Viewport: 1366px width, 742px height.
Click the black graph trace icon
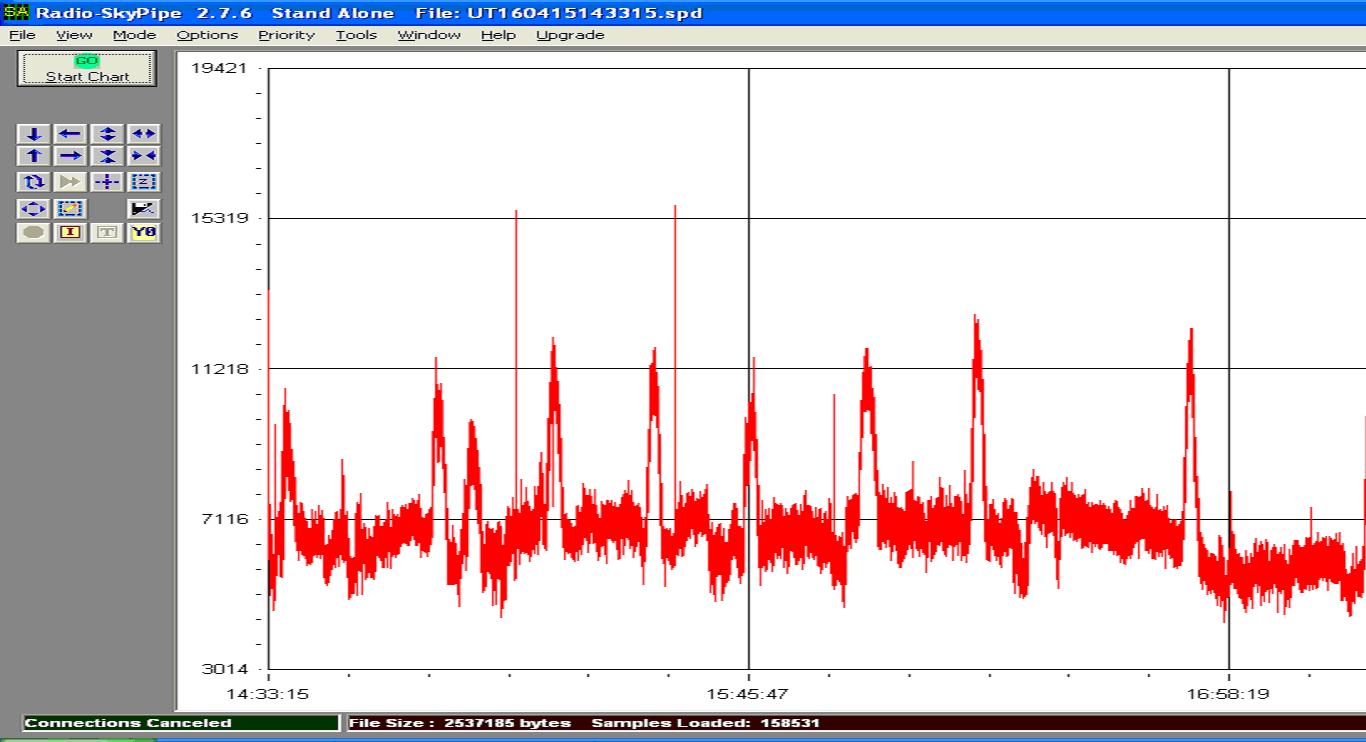[144, 209]
